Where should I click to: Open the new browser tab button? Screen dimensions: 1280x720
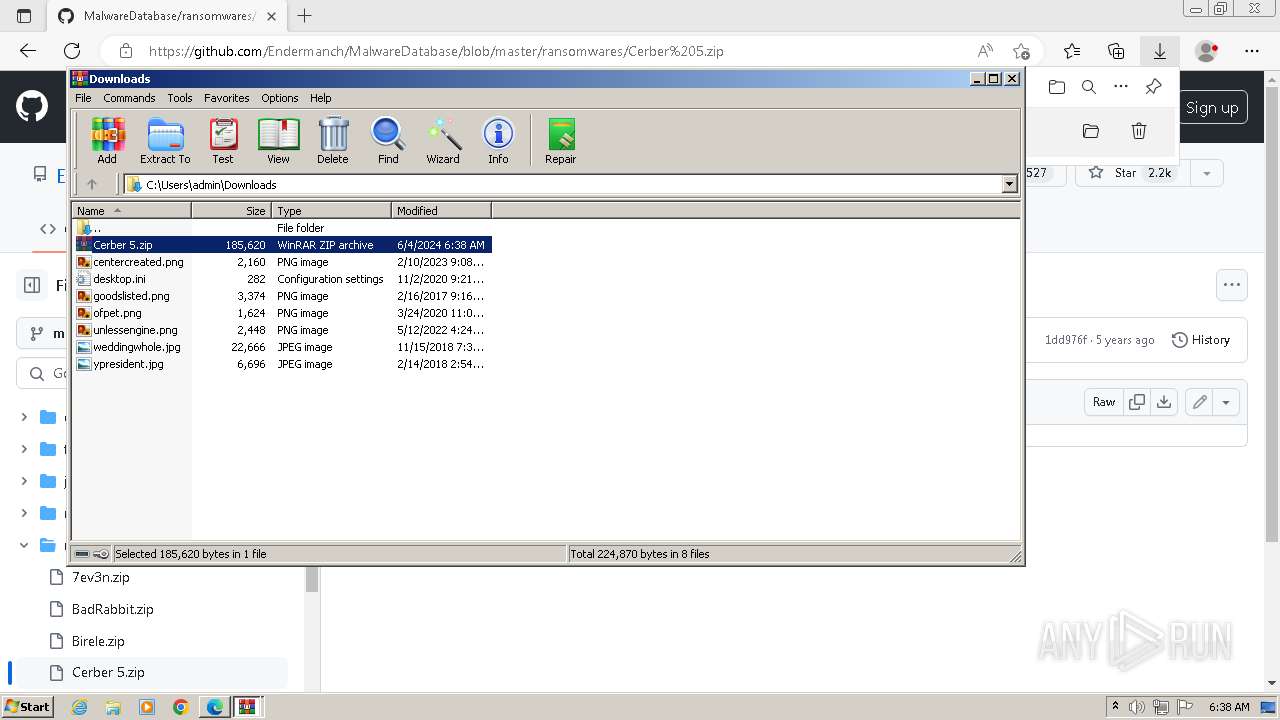pyautogui.click(x=305, y=16)
